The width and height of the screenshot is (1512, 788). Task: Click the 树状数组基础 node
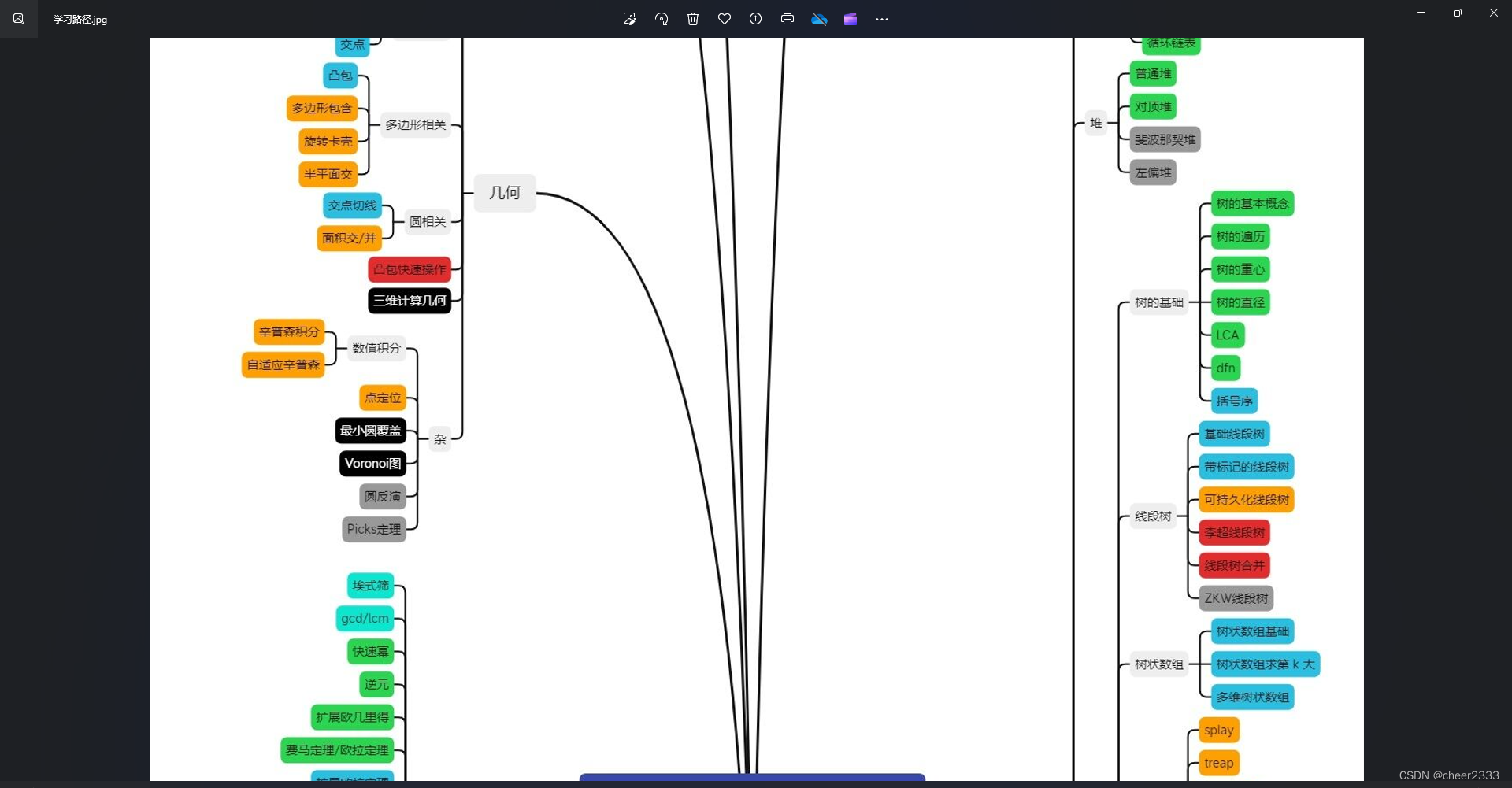point(1252,631)
